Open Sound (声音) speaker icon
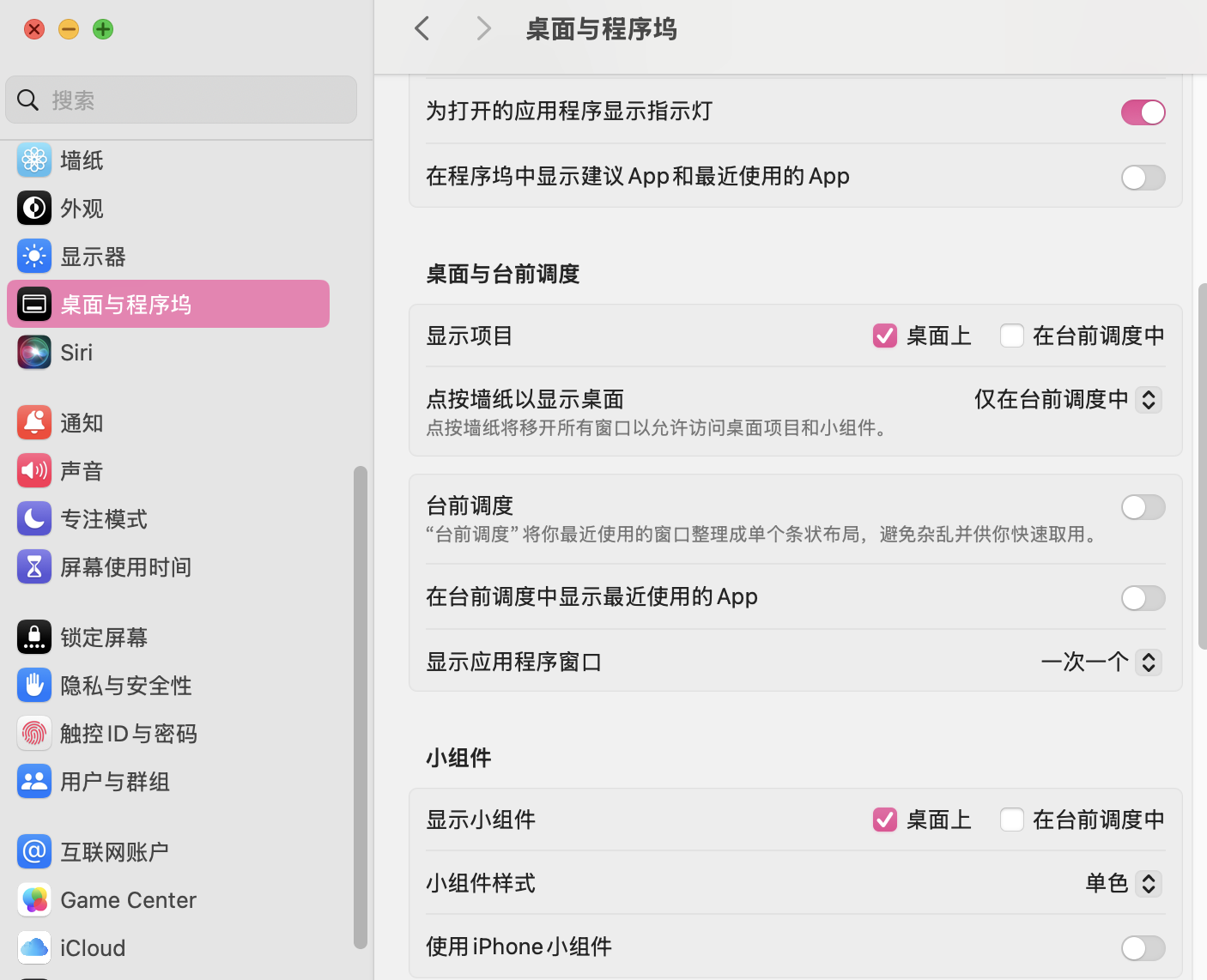Image resolution: width=1207 pixels, height=980 pixels. point(34,470)
